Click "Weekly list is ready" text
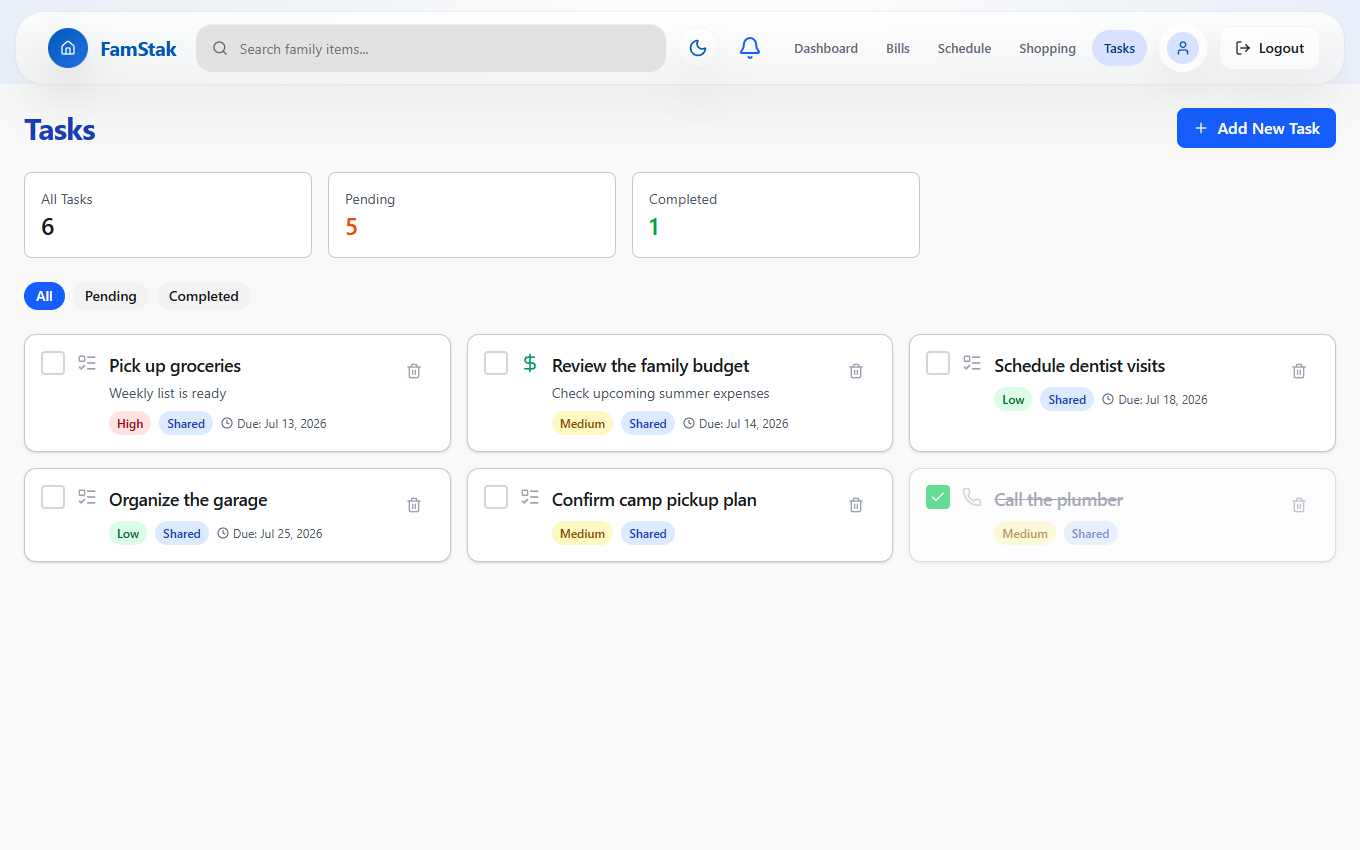Image resolution: width=1360 pixels, height=850 pixels. tap(168, 393)
